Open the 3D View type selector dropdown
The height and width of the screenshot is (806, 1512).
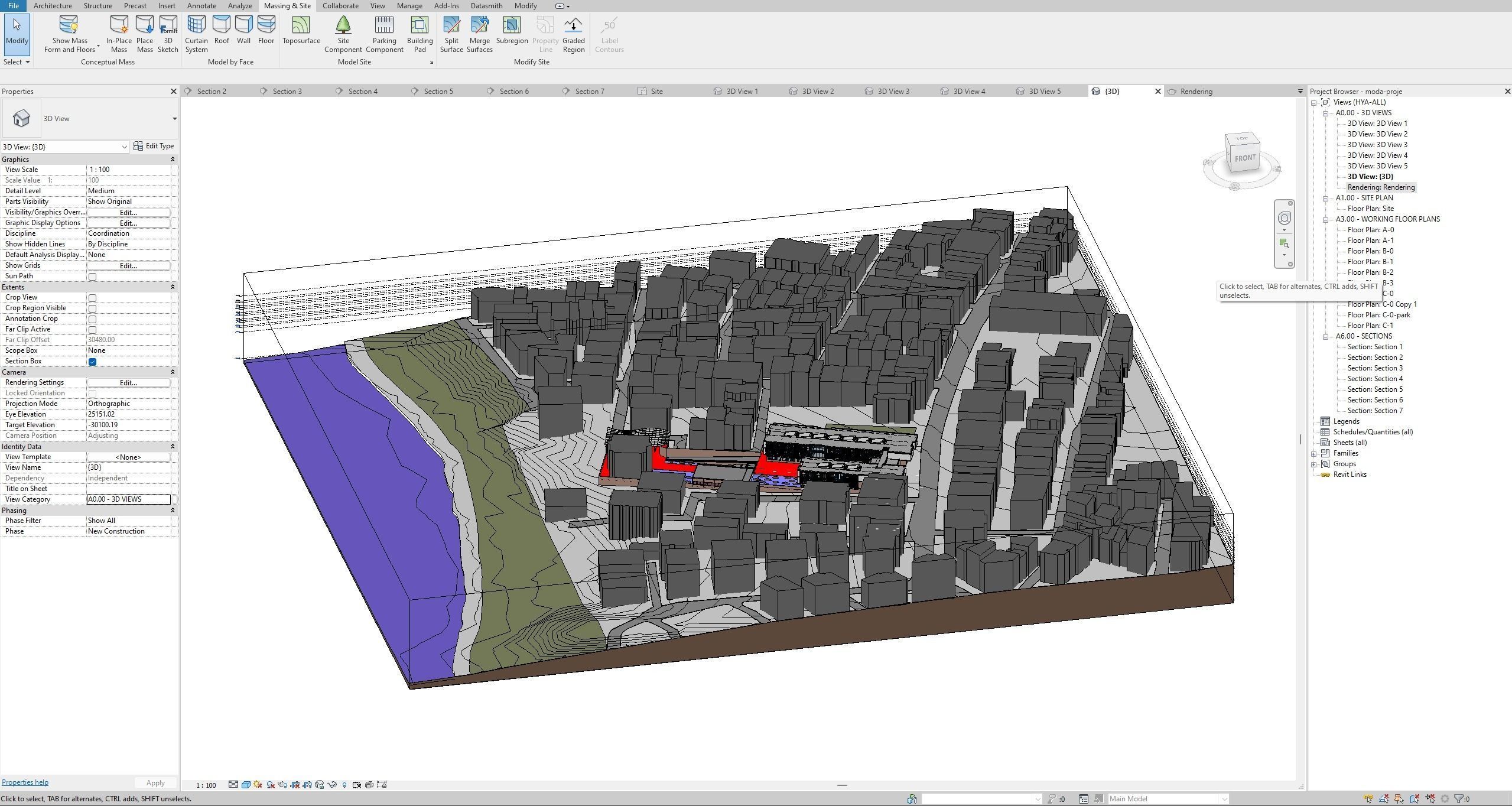click(x=174, y=119)
